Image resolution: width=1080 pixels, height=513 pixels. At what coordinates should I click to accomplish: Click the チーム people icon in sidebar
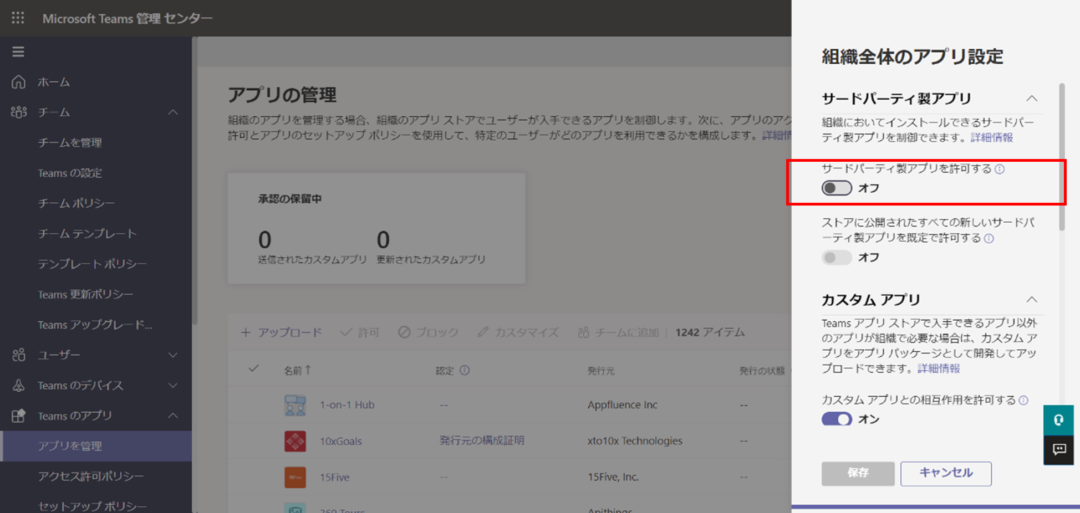tap(19, 112)
